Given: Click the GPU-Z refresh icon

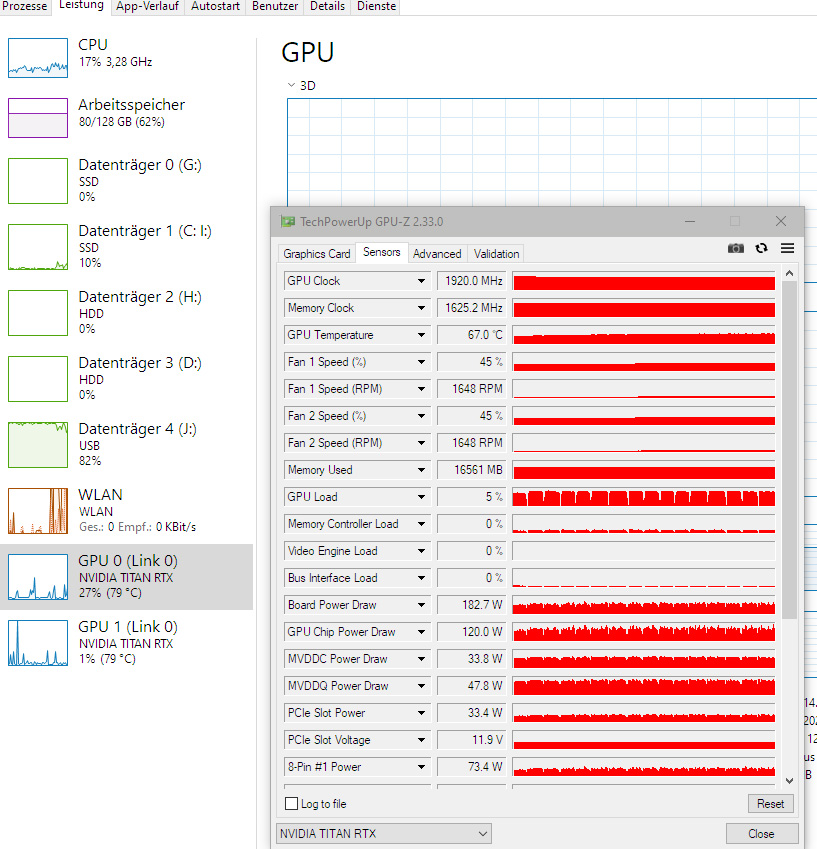Looking at the screenshot, I should [x=761, y=248].
